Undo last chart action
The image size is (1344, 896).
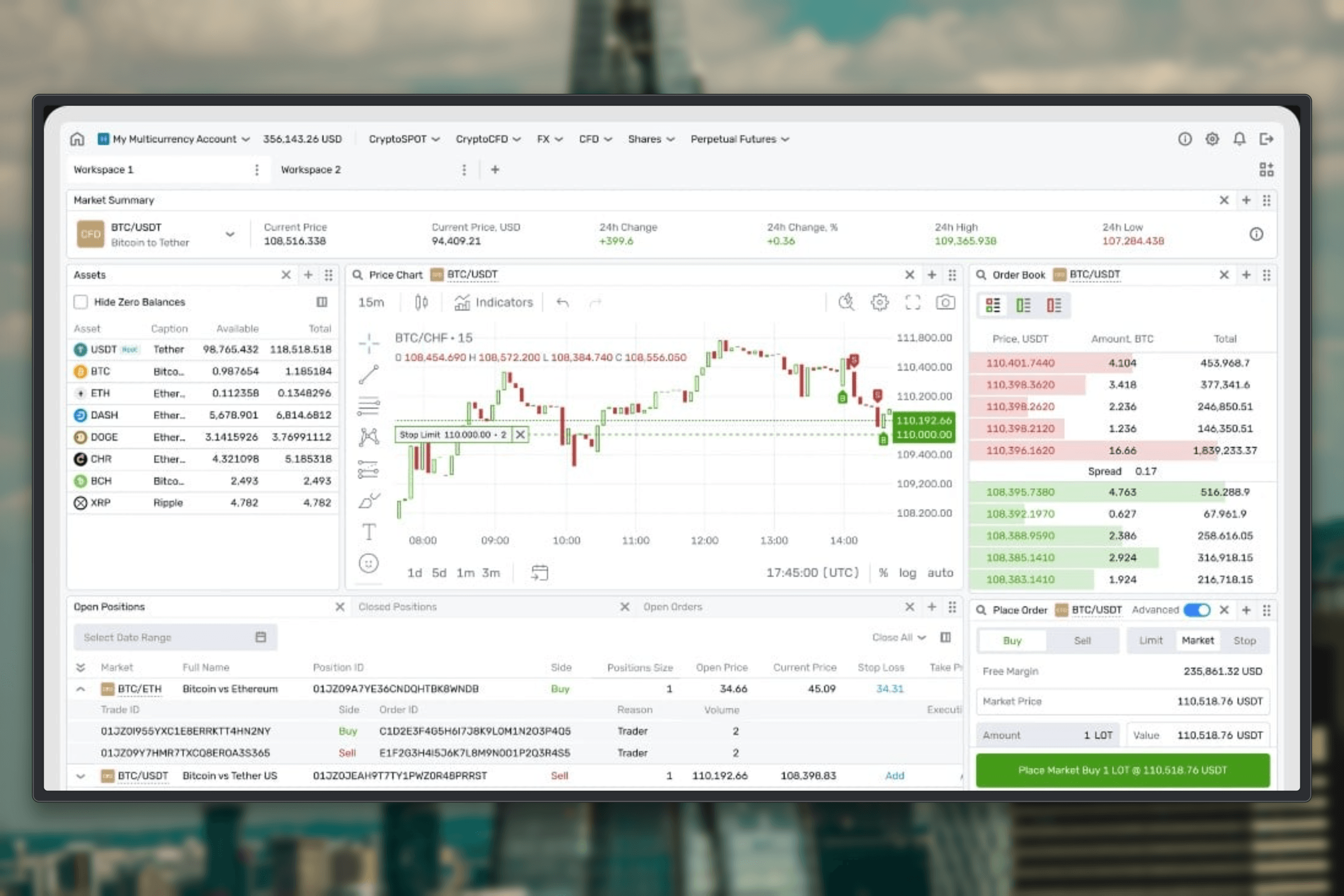562,302
